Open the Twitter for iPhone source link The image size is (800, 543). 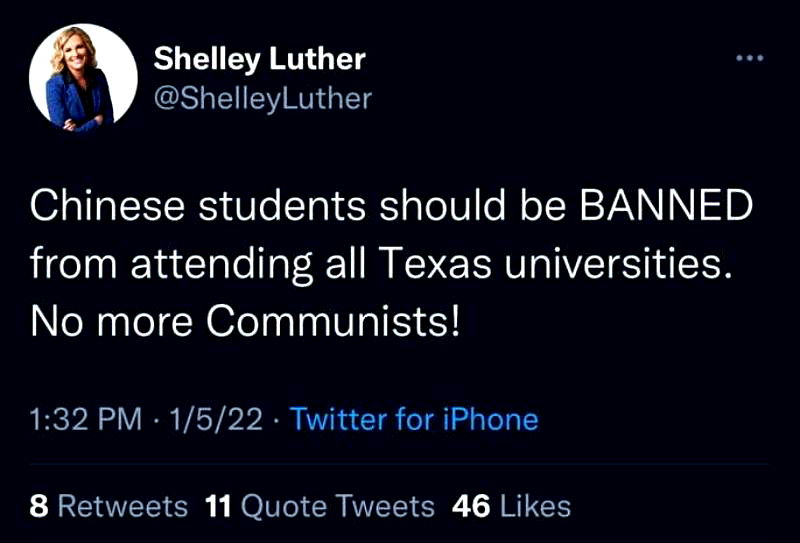414,419
